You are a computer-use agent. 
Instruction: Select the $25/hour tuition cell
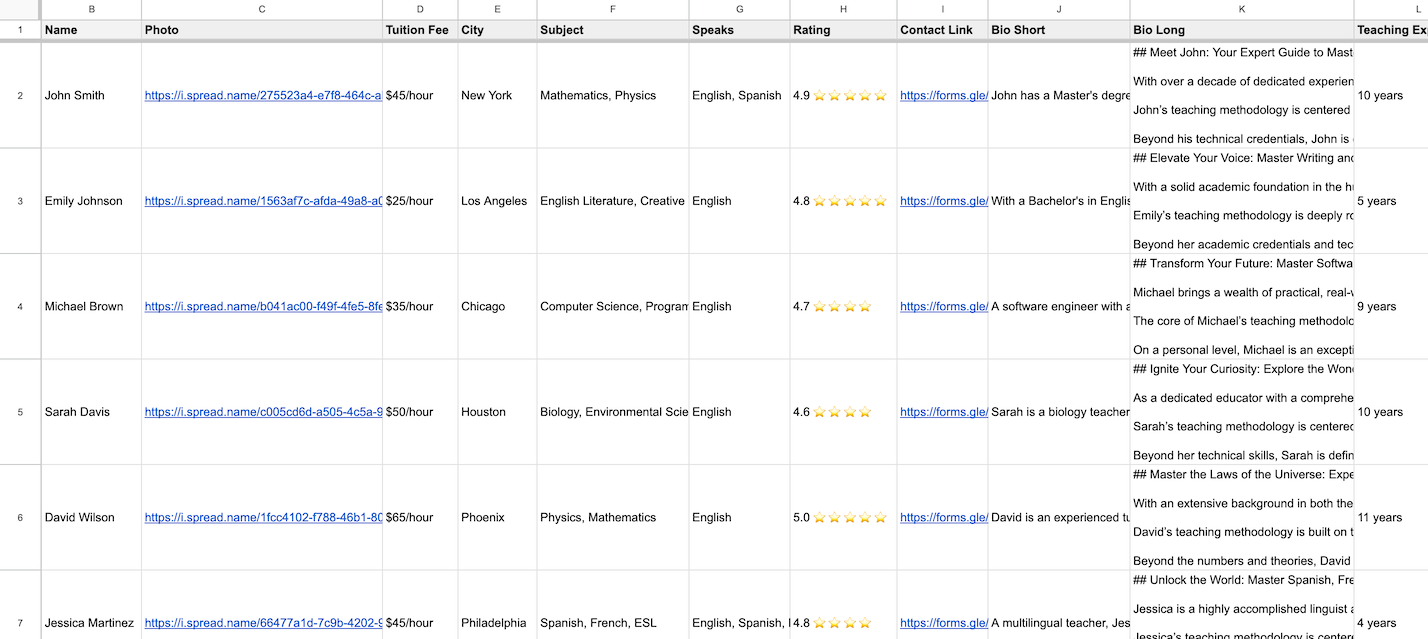click(x=420, y=201)
